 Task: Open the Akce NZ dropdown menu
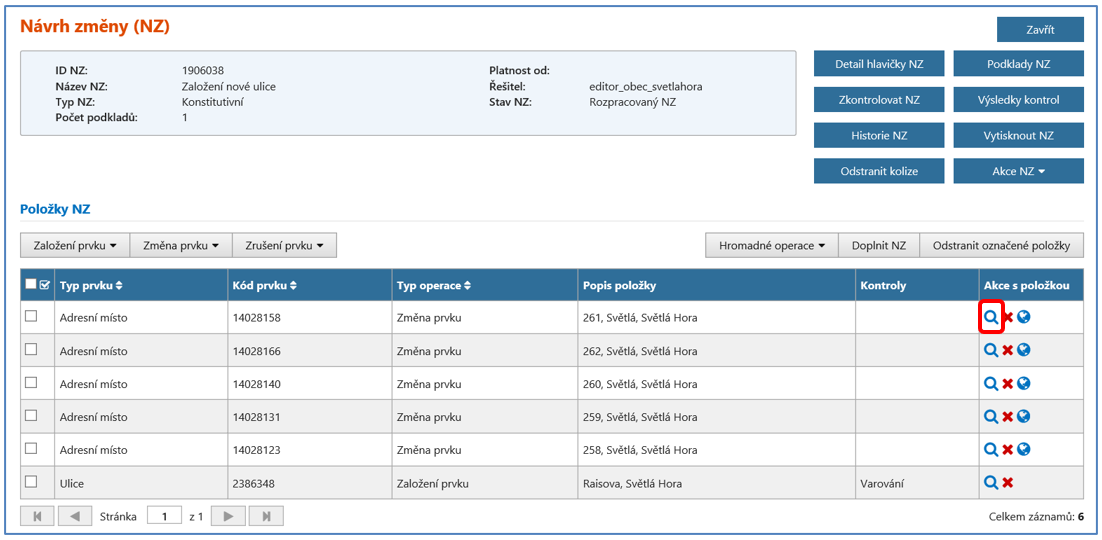(x=1018, y=171)
